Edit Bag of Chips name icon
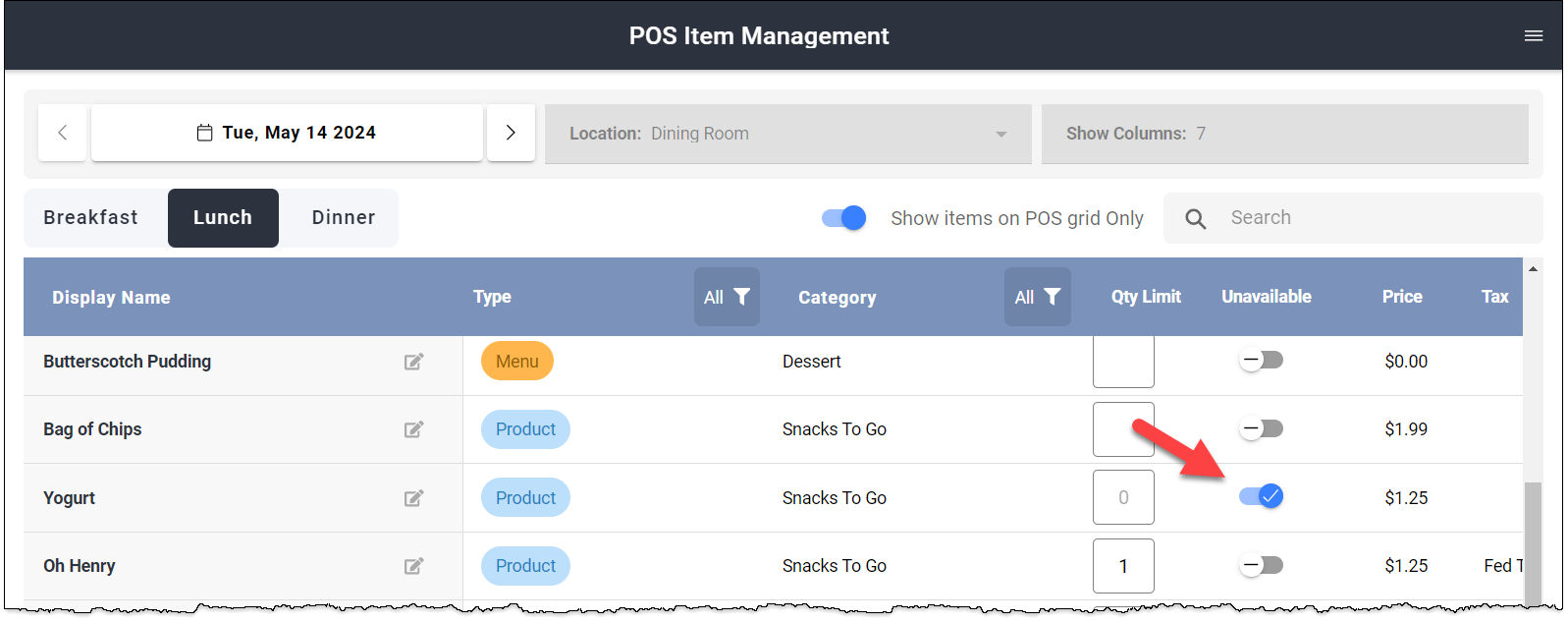The image size is (1568, 622). 413,429
